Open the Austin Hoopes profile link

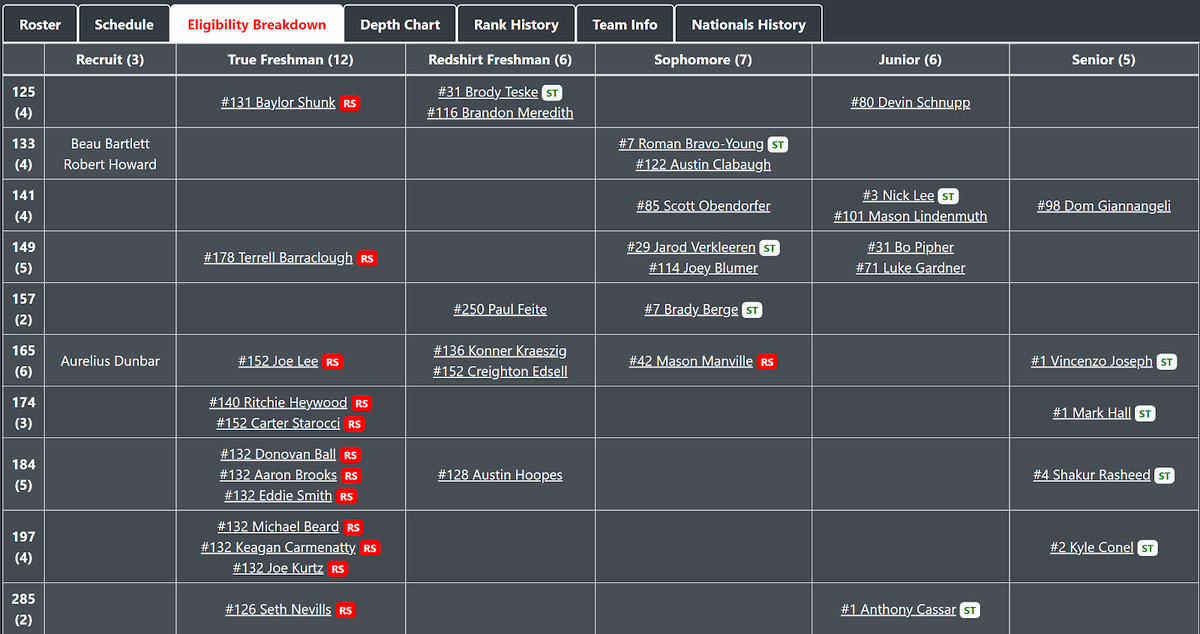(500, 475)
